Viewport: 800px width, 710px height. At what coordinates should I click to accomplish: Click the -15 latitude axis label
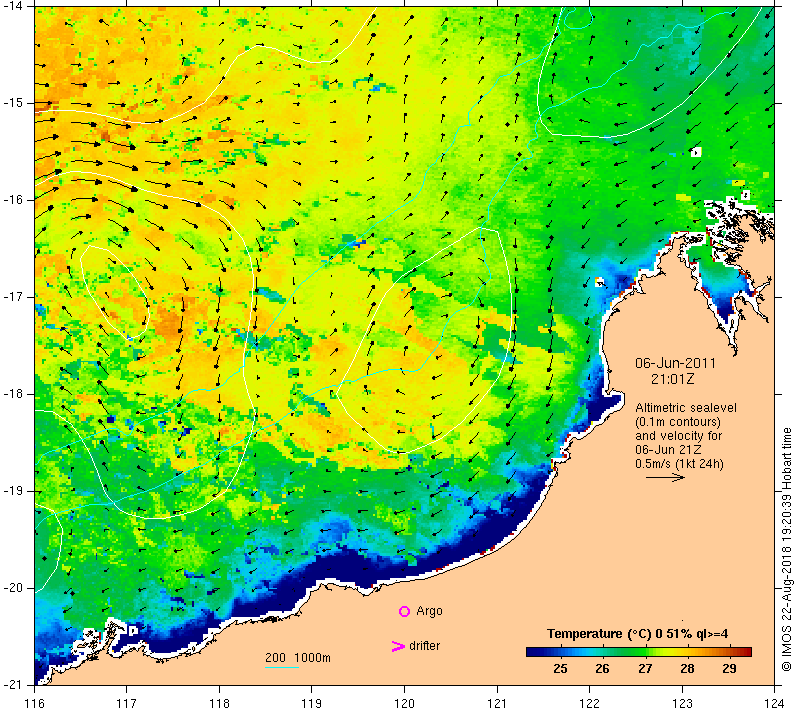click(x=13, y=103)
